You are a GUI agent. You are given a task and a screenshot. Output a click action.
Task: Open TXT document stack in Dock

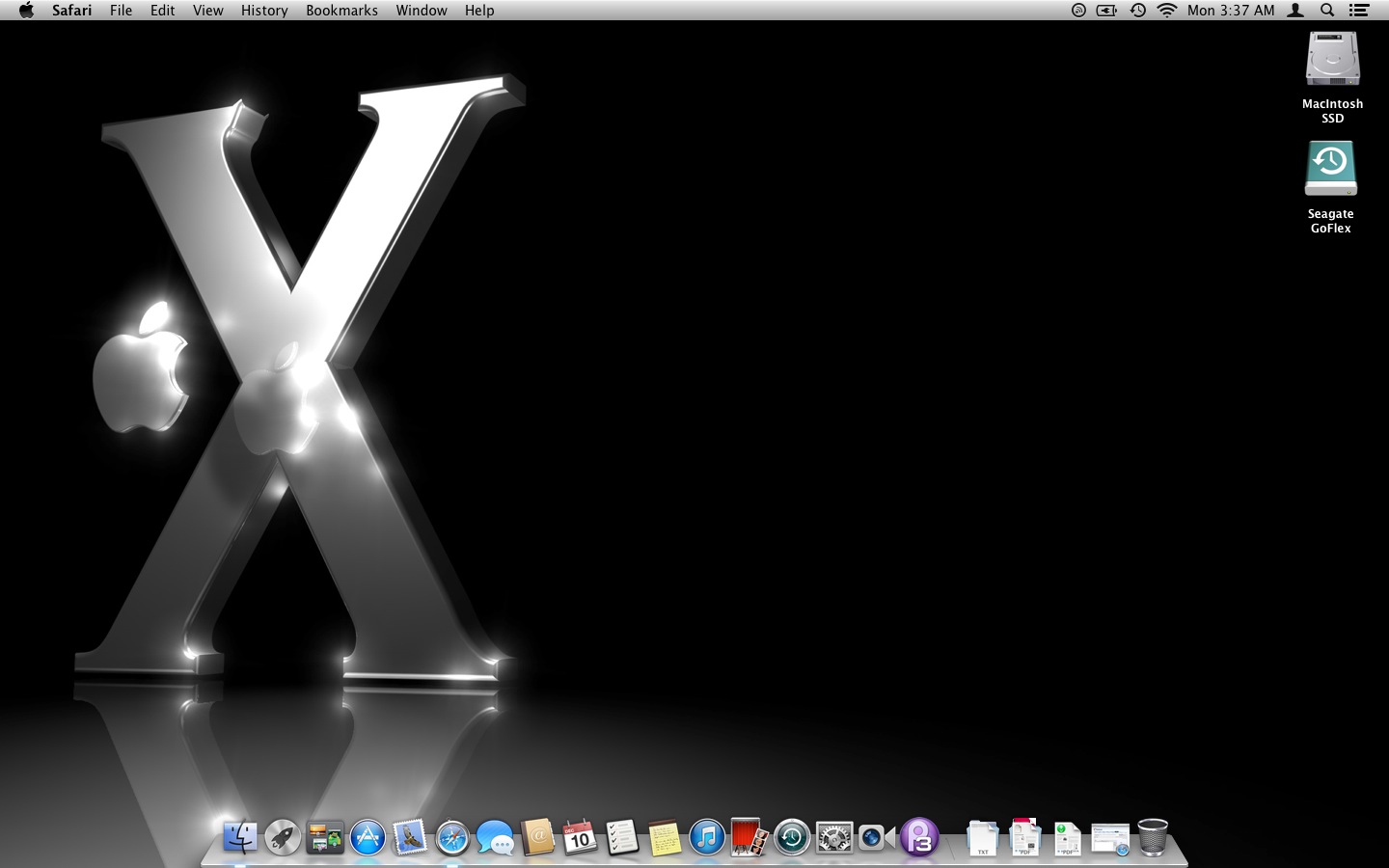click(982, 837)
